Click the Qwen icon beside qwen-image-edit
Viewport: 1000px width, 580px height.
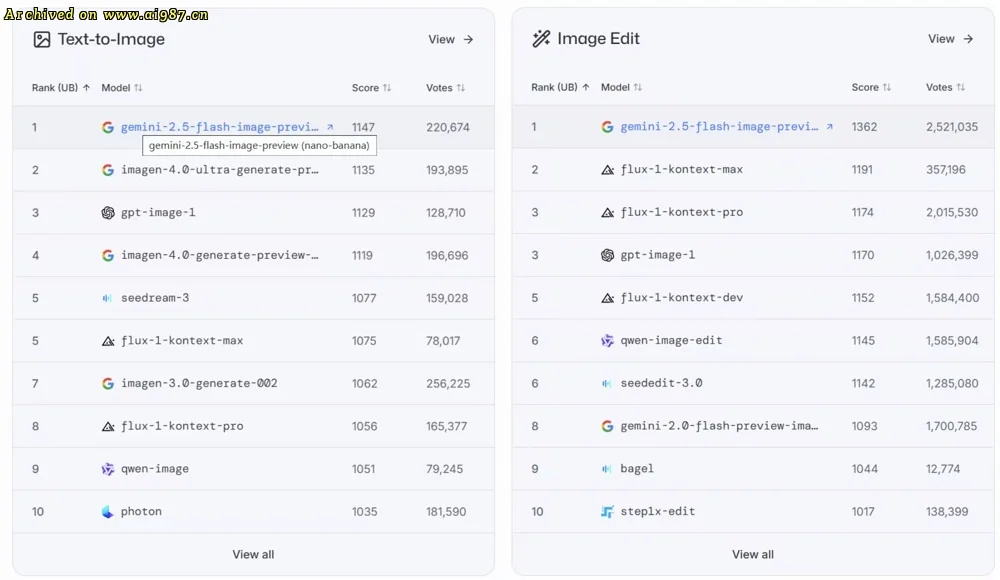tap(608, 341)
